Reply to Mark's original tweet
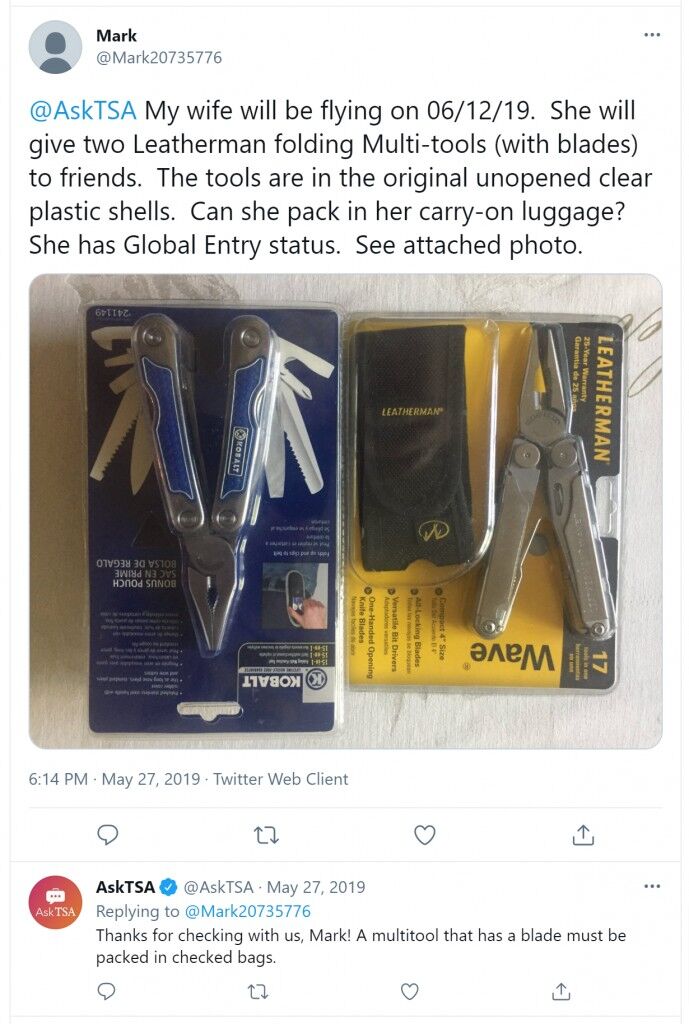Image resolution: width=689 pixels, height=1024 pixels. point(107,835)
